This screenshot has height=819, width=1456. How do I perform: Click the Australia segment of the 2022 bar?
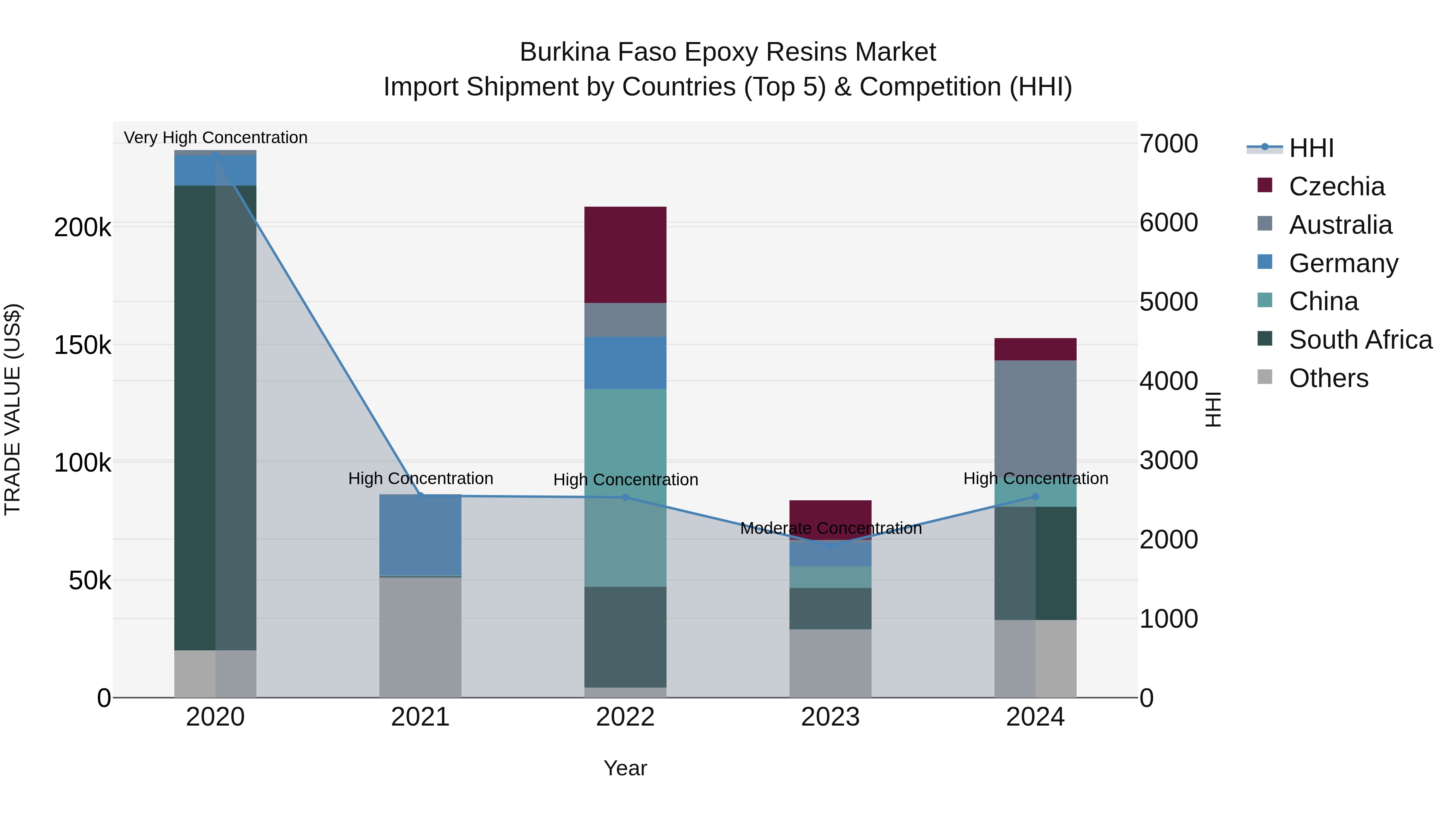(x=625, y=320)
